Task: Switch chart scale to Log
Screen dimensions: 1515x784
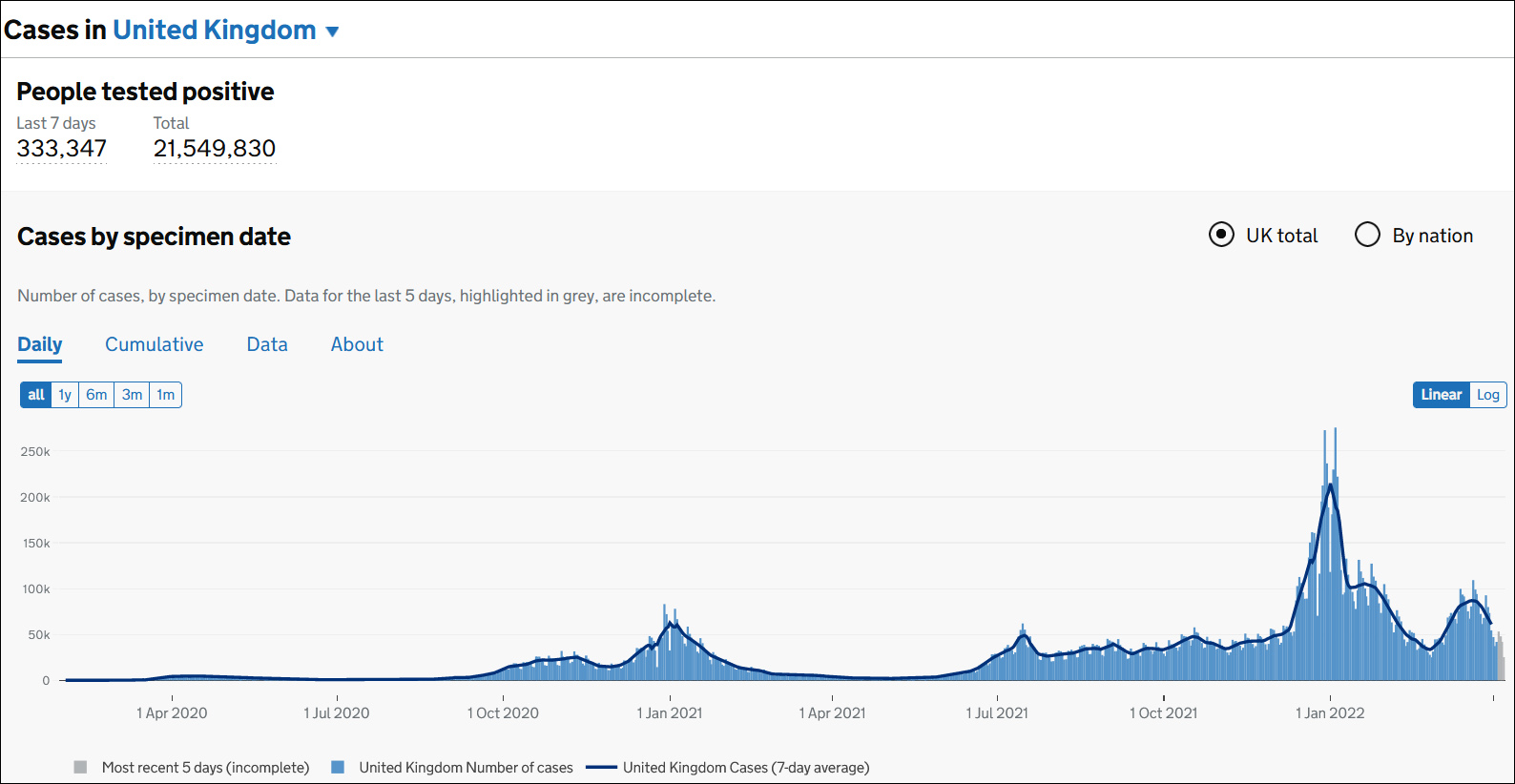Action: [x=1488, y=395]
